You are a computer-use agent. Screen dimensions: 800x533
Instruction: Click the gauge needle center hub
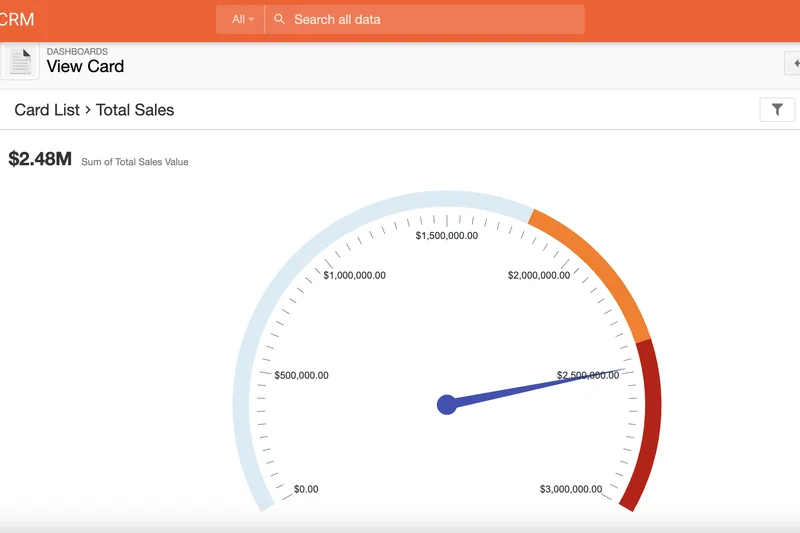point(447,404)
